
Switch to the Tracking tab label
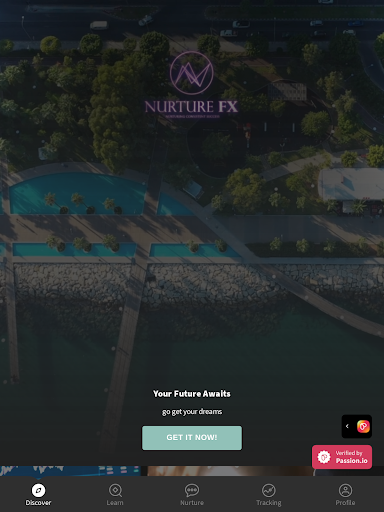(269, 503)
